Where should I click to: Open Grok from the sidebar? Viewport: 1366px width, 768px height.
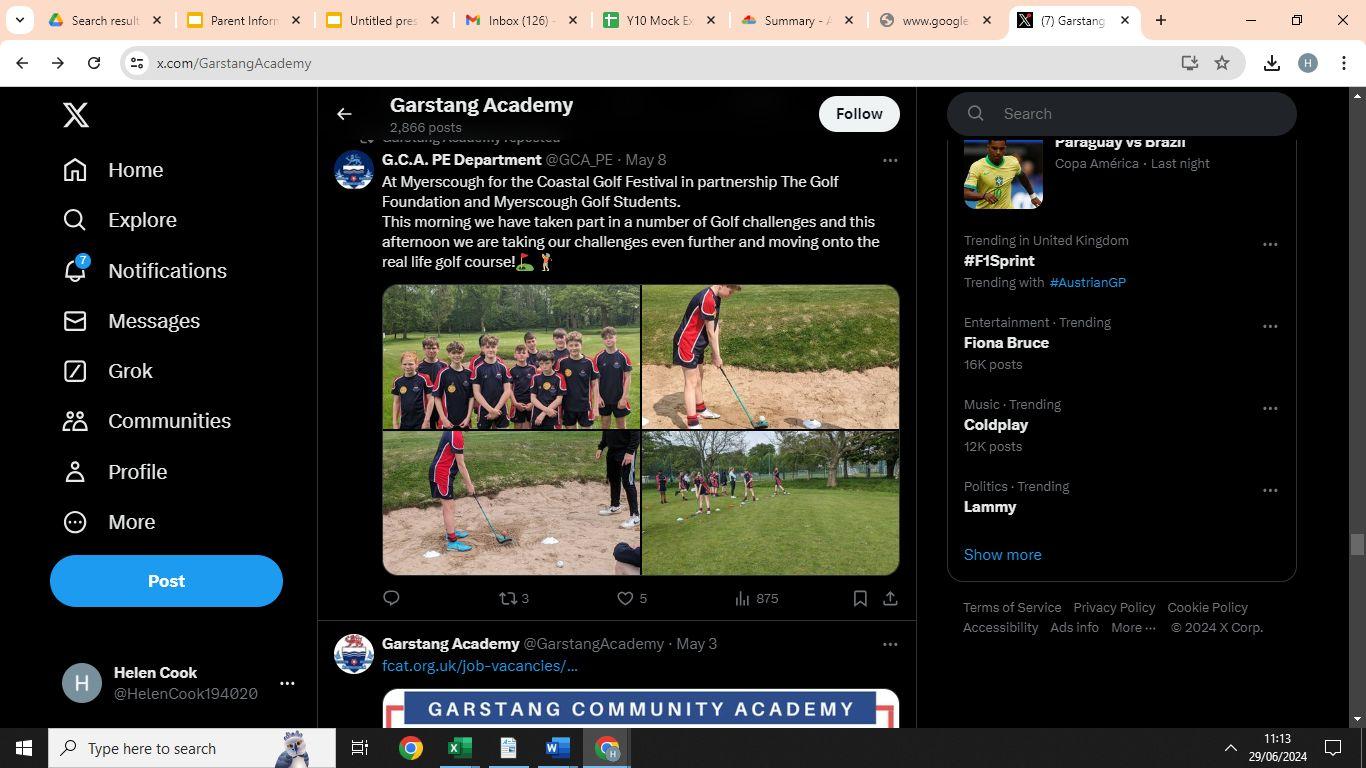point(108,371)
